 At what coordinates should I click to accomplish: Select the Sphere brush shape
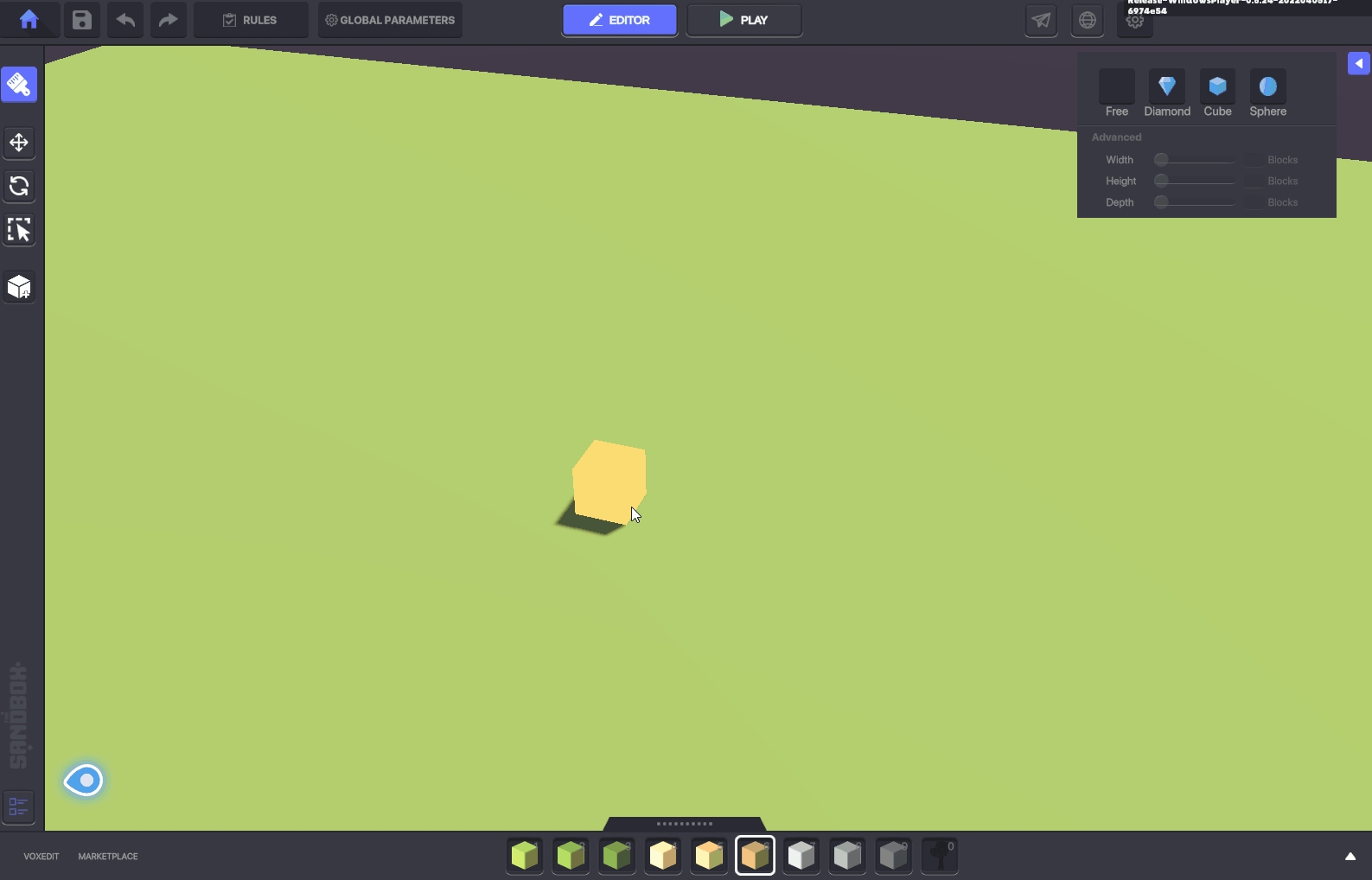click(x=1267, y=86)
